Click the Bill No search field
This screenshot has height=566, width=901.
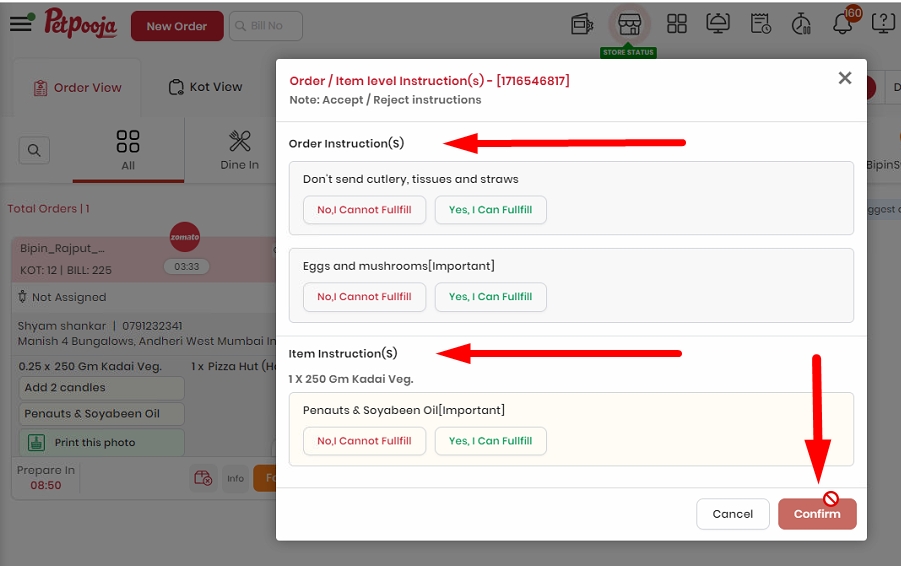[x=266, y=26]
